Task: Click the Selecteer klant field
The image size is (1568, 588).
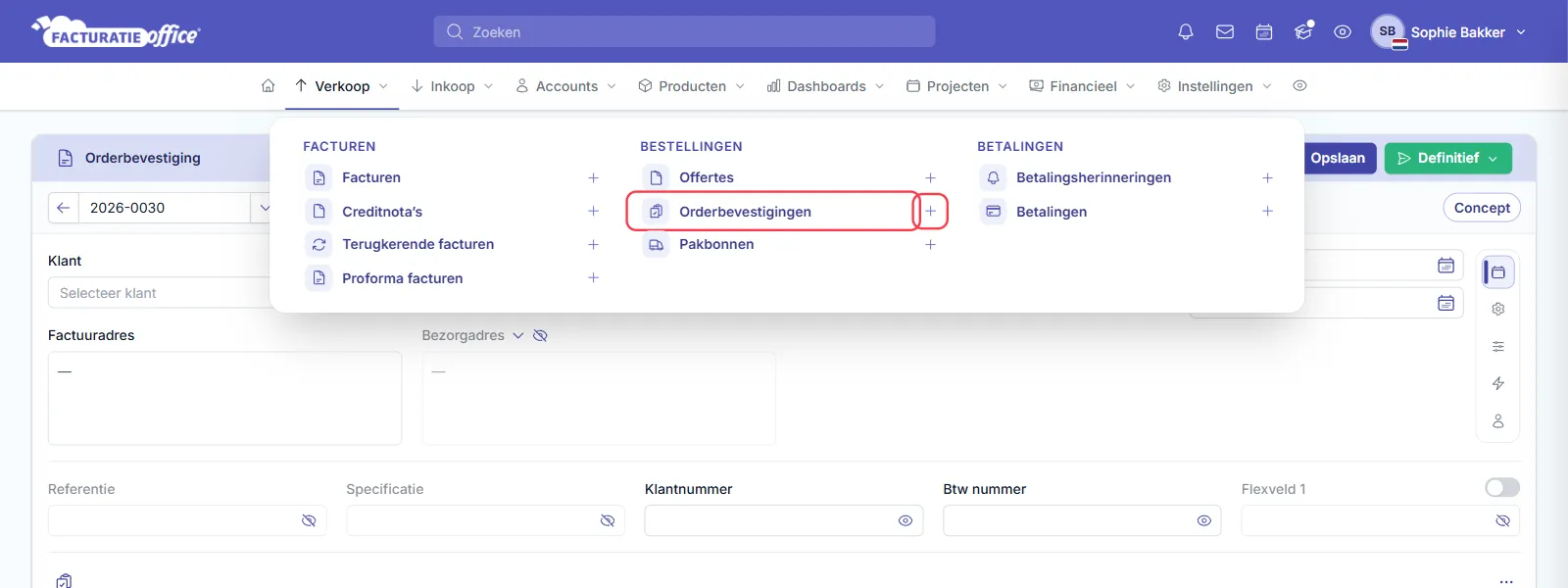Action: (159, 293)
